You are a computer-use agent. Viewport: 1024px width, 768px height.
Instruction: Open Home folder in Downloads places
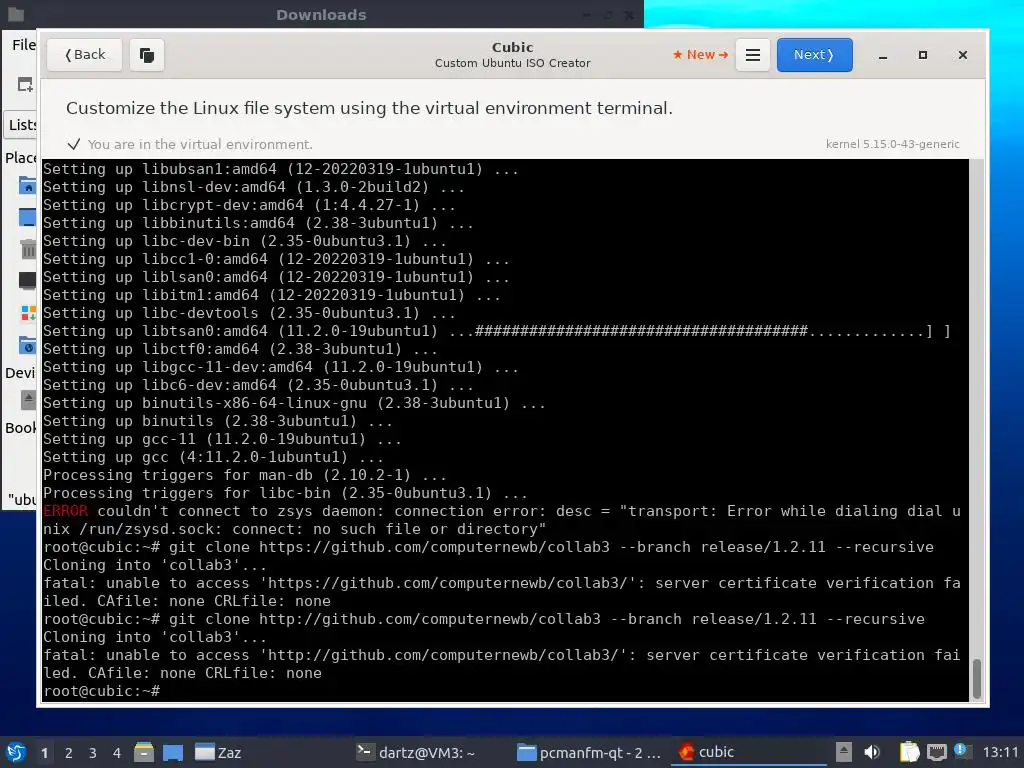pos(27,186)
